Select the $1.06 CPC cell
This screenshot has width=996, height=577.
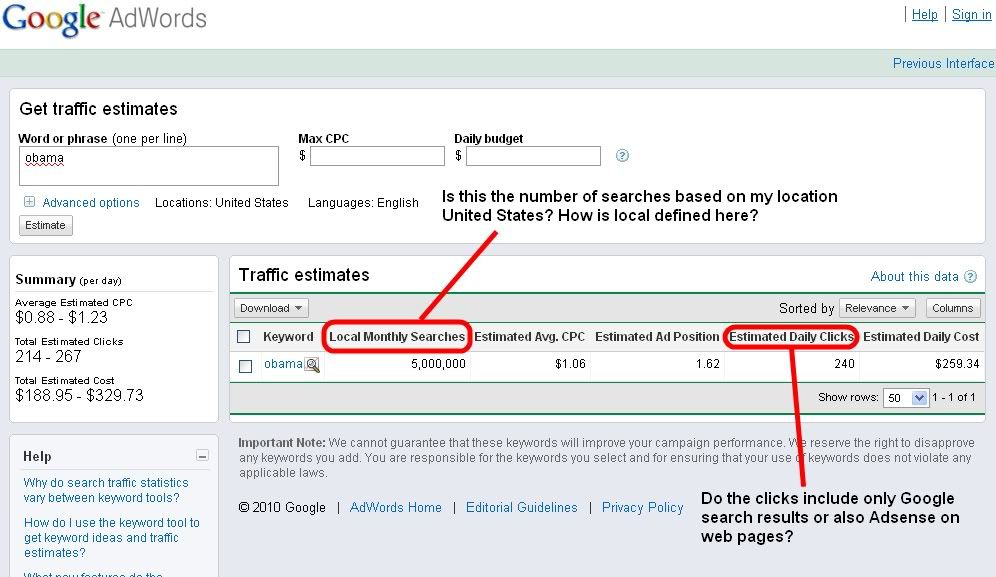coord(570,364)
